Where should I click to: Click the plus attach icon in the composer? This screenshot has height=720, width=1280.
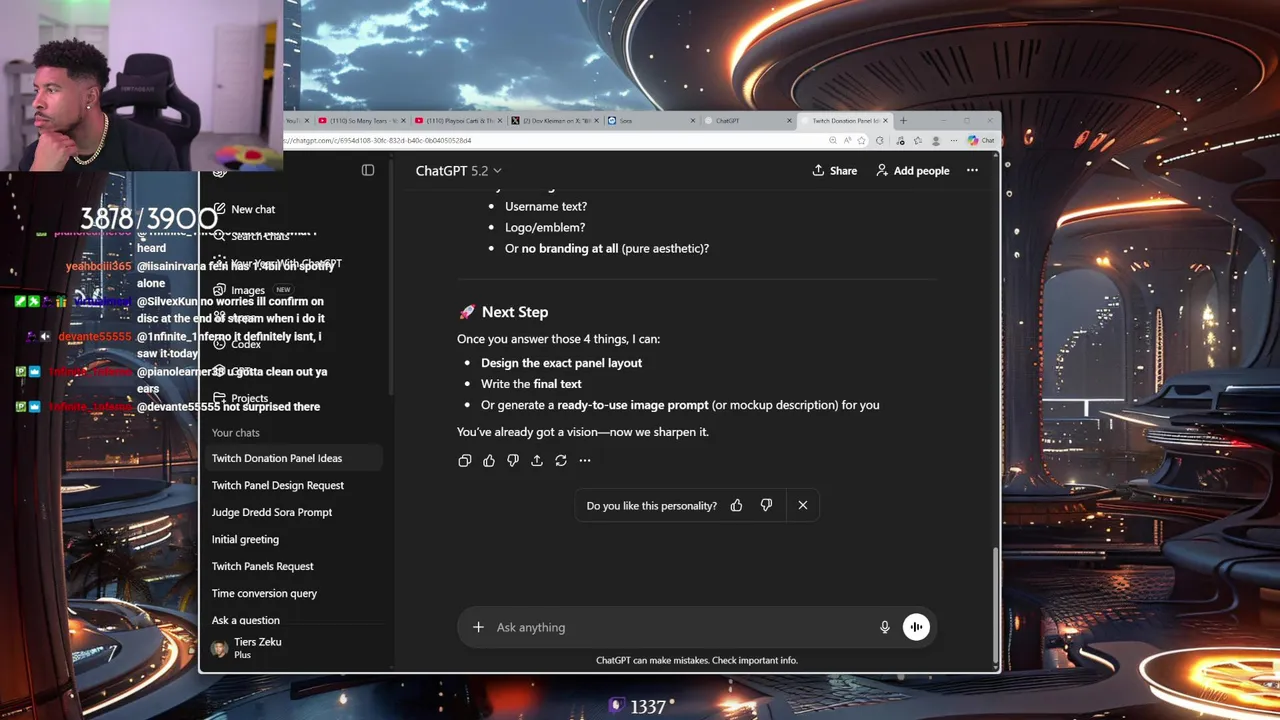point(478,627)
